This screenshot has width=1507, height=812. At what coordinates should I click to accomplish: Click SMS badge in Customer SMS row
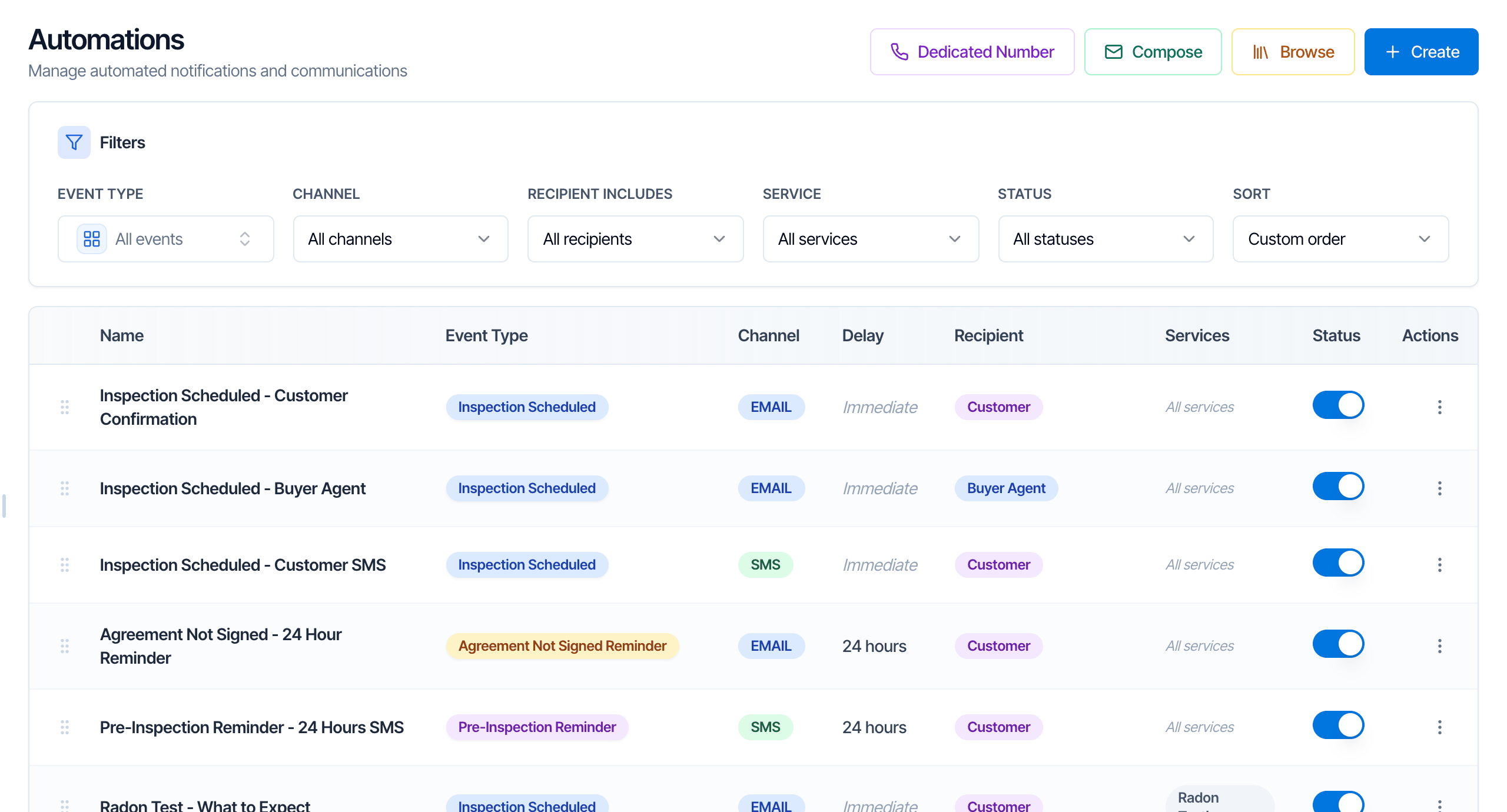[x=765, y=565]
